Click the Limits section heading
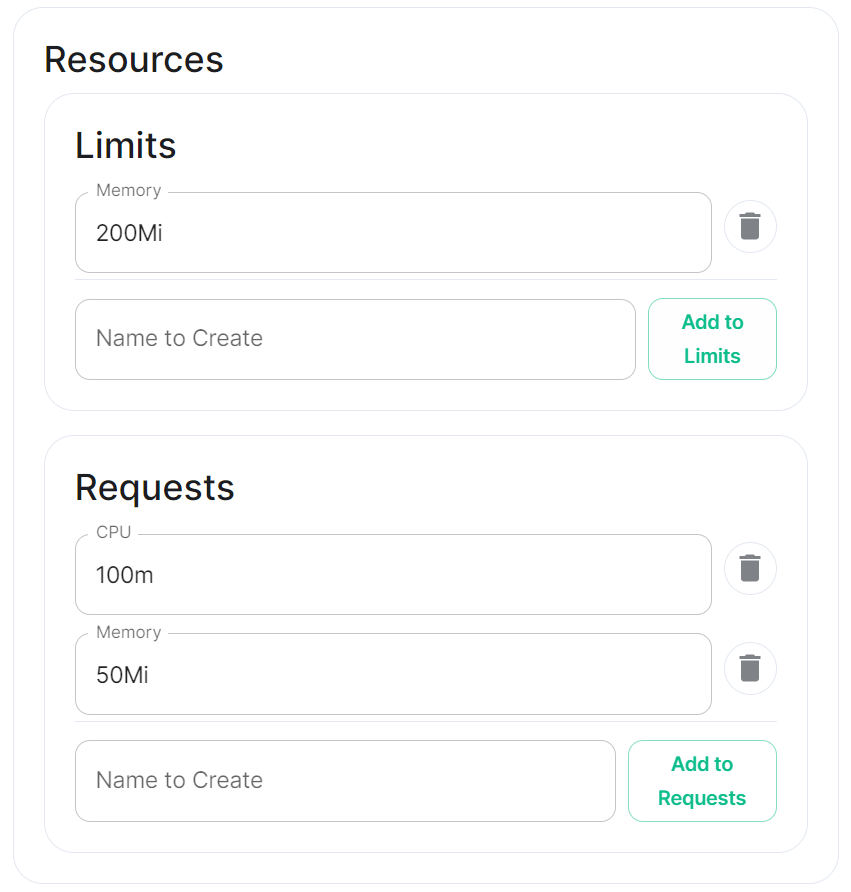Screen dimensions: 851x892 click(x=126, y=146)
